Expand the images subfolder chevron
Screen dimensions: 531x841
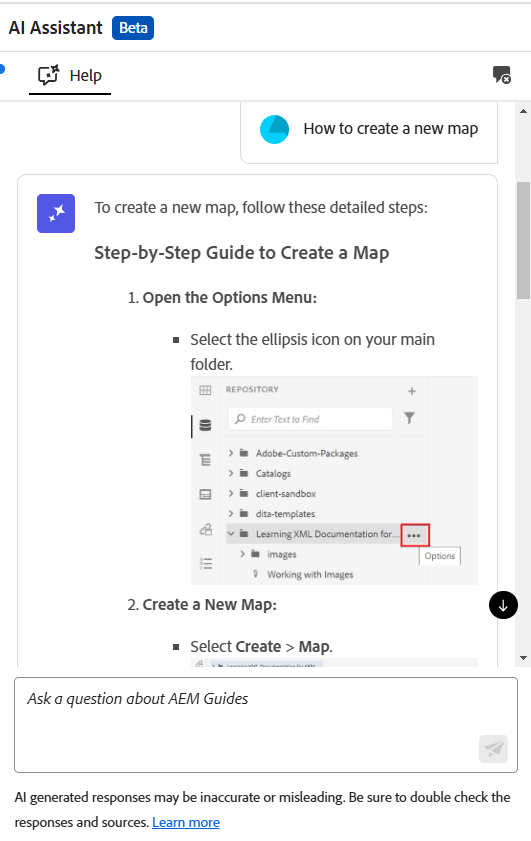click(242, 554)
